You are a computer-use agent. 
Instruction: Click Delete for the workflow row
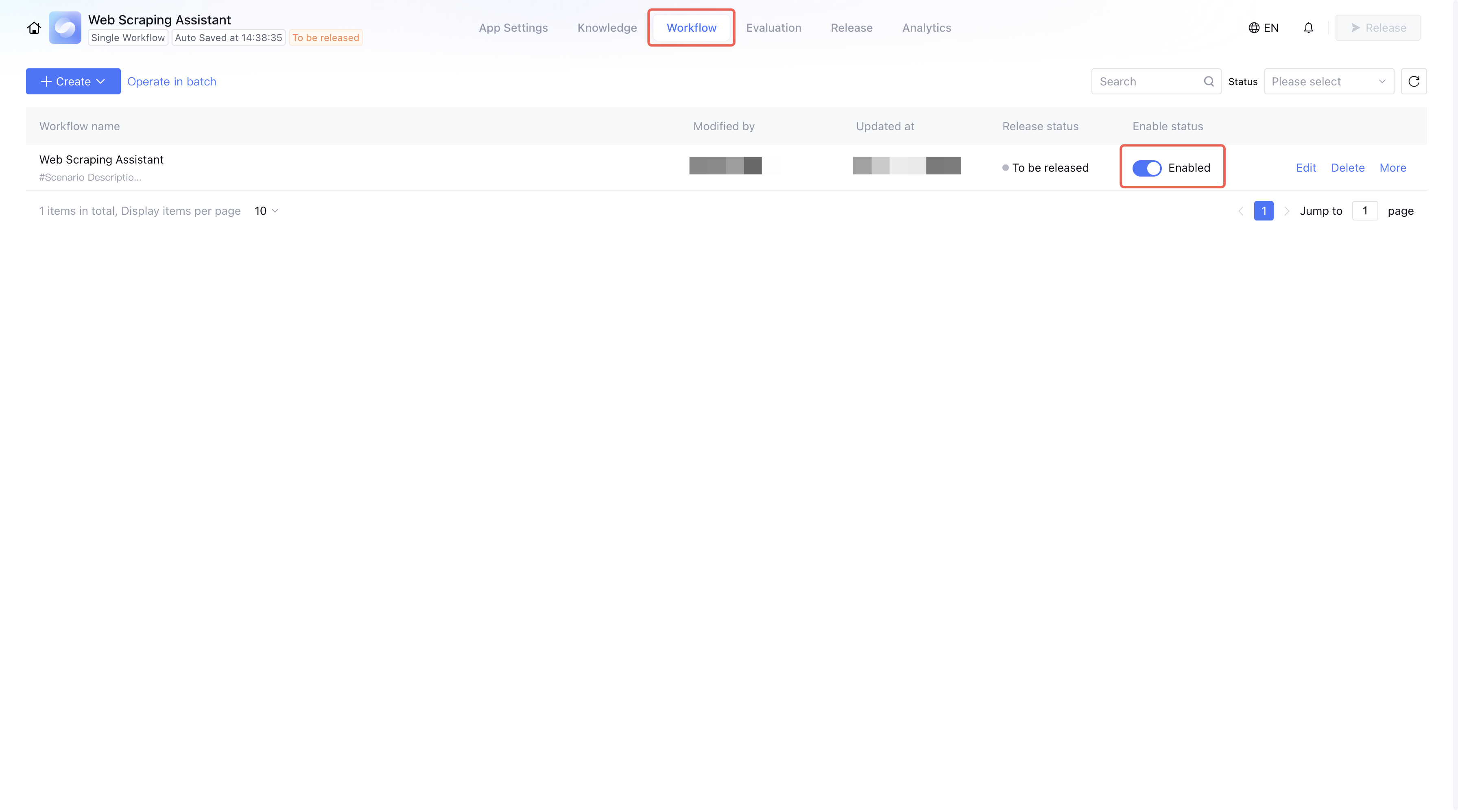[1347, 168]
